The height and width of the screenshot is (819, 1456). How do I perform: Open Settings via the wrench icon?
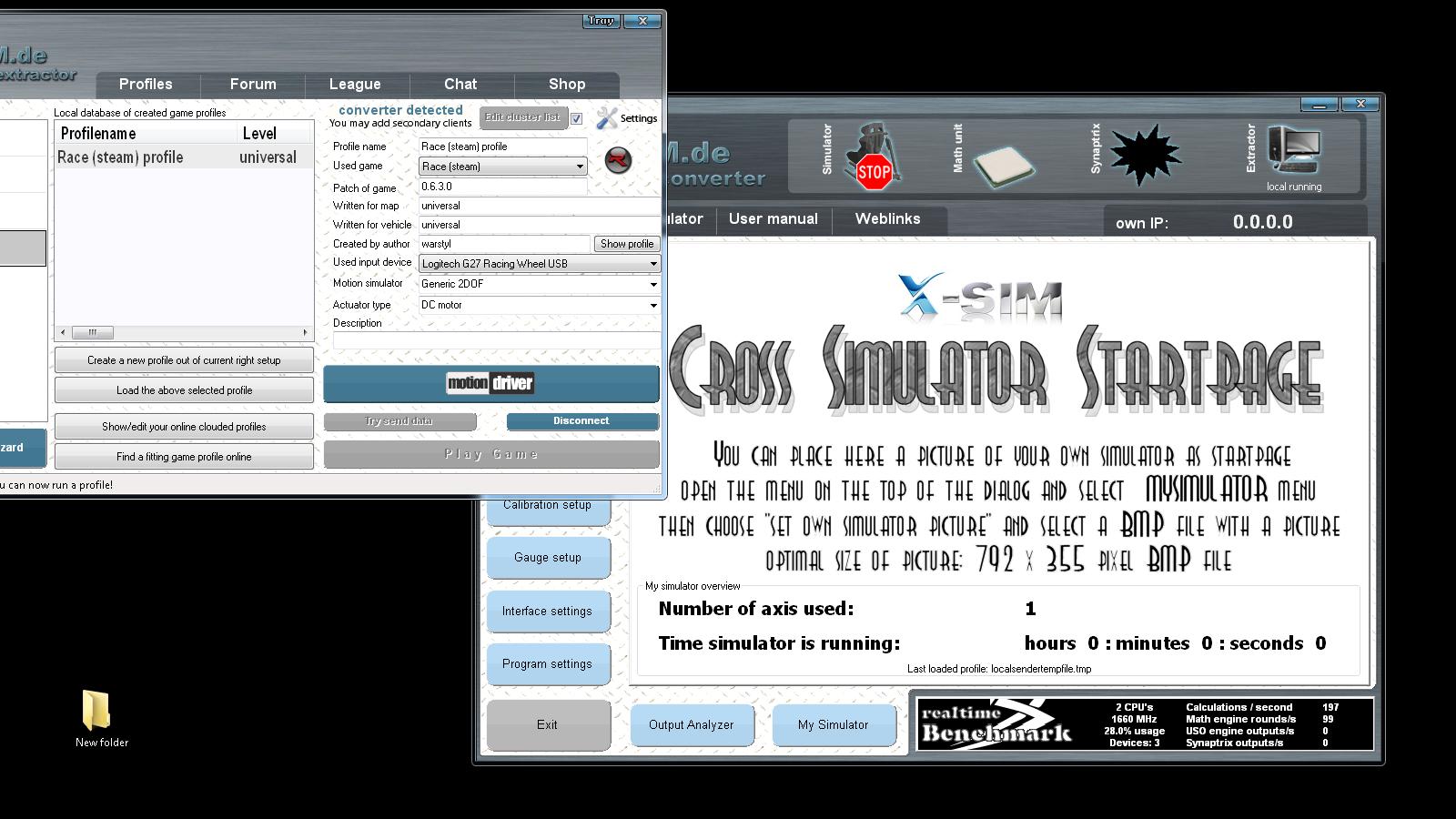[x=608, y=118]
